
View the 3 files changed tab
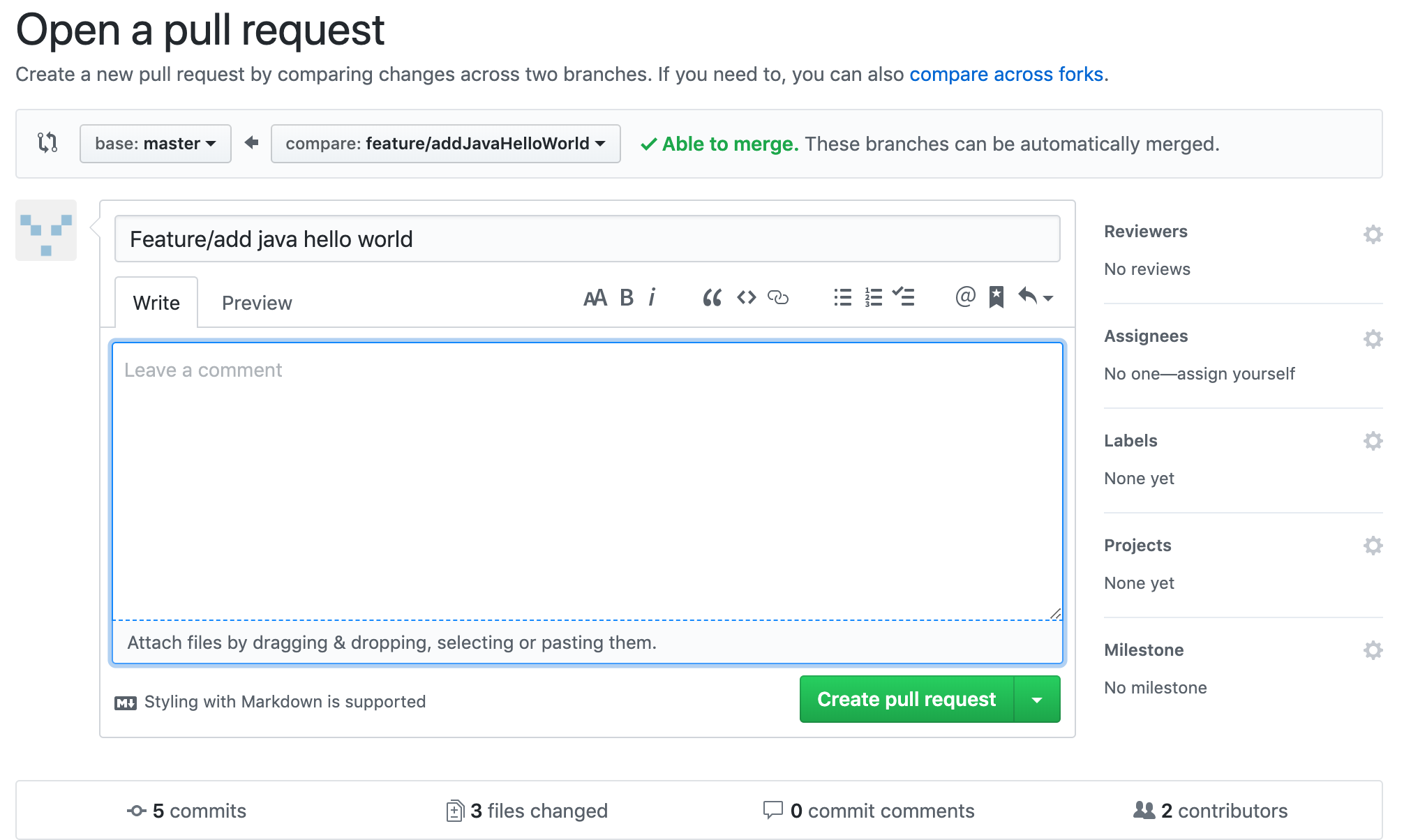[x=528, y=811]
